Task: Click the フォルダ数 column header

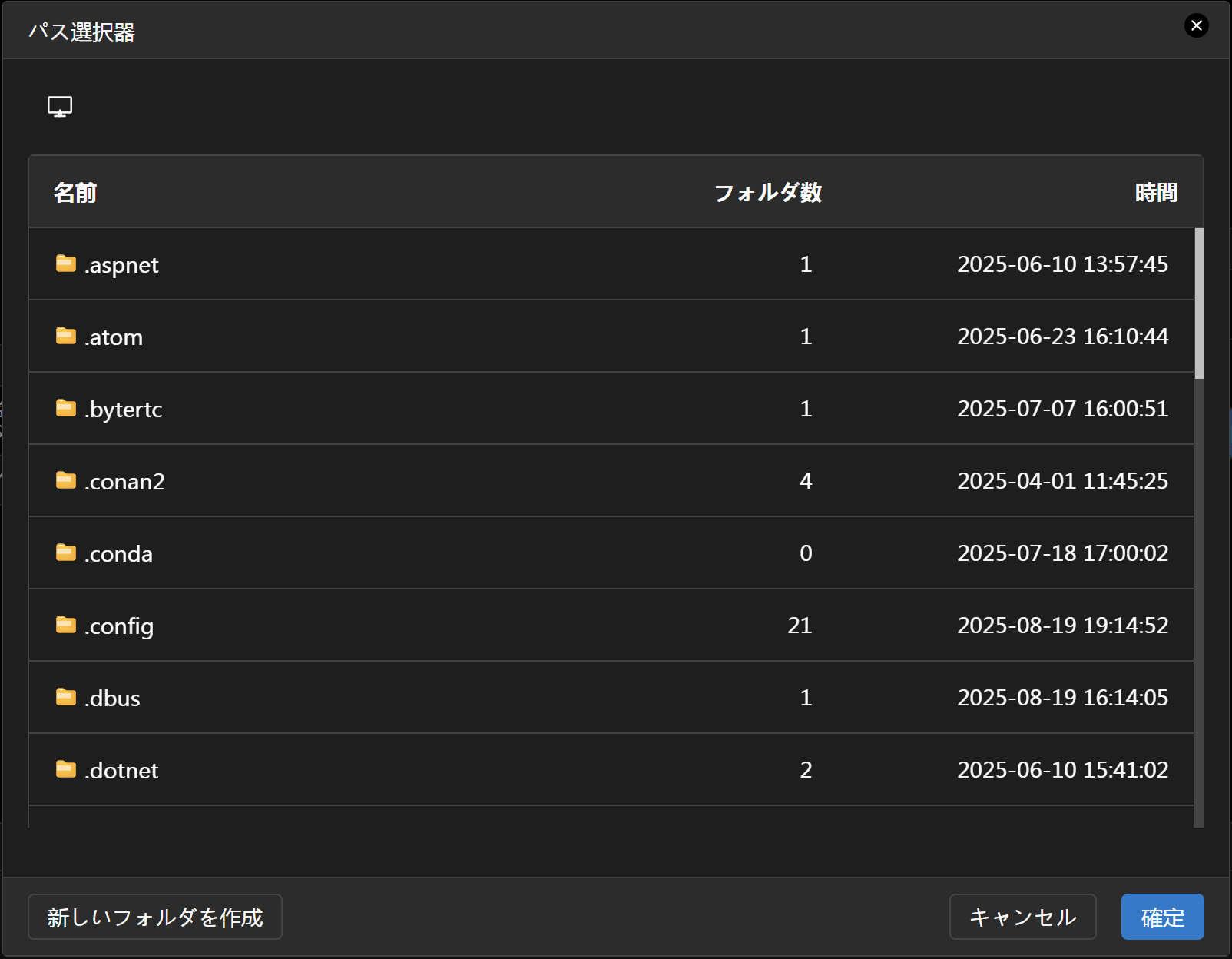Action: 767,192
